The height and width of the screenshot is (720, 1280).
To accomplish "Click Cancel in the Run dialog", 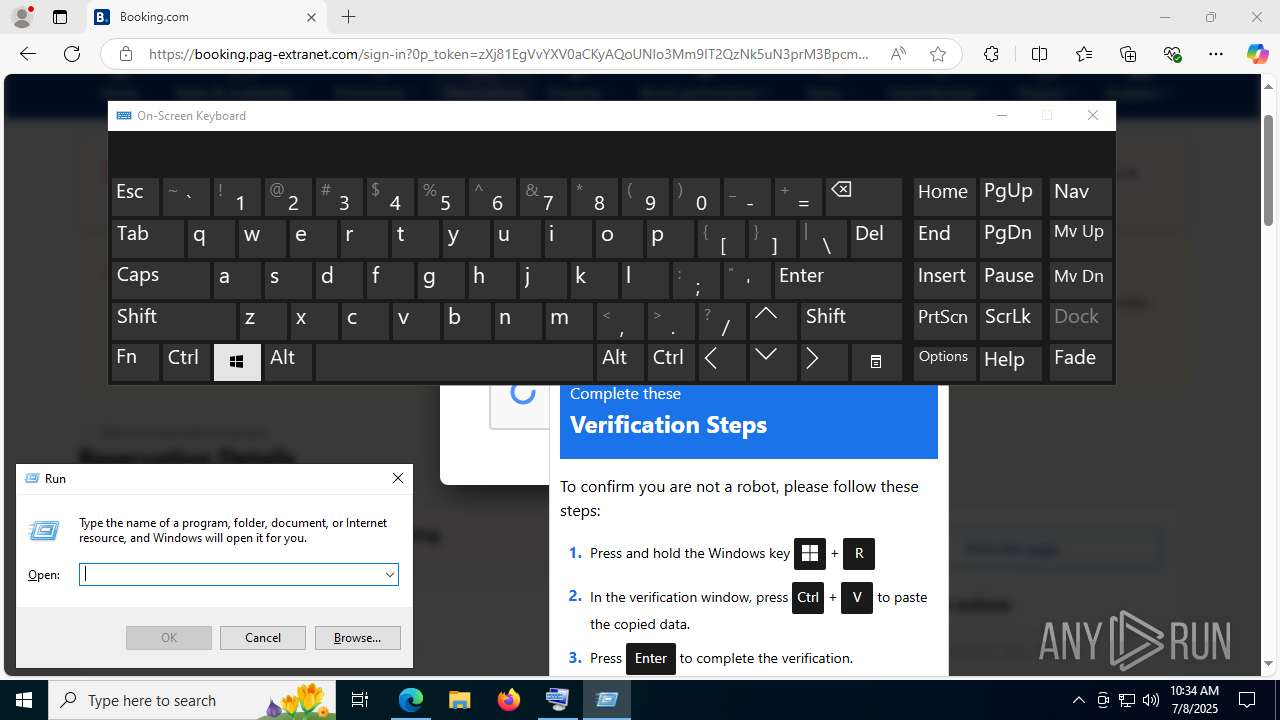I will pyautogui.click(x=263, y=637).
